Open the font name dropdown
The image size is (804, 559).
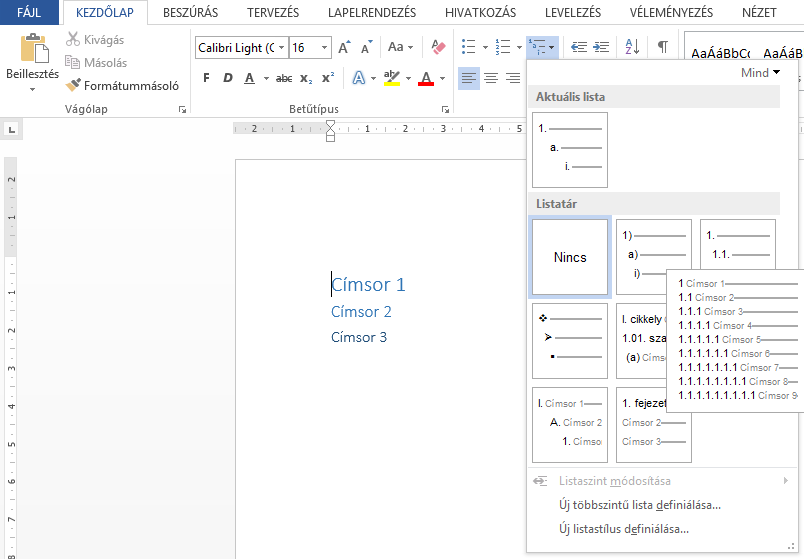[x=281, y=47]
